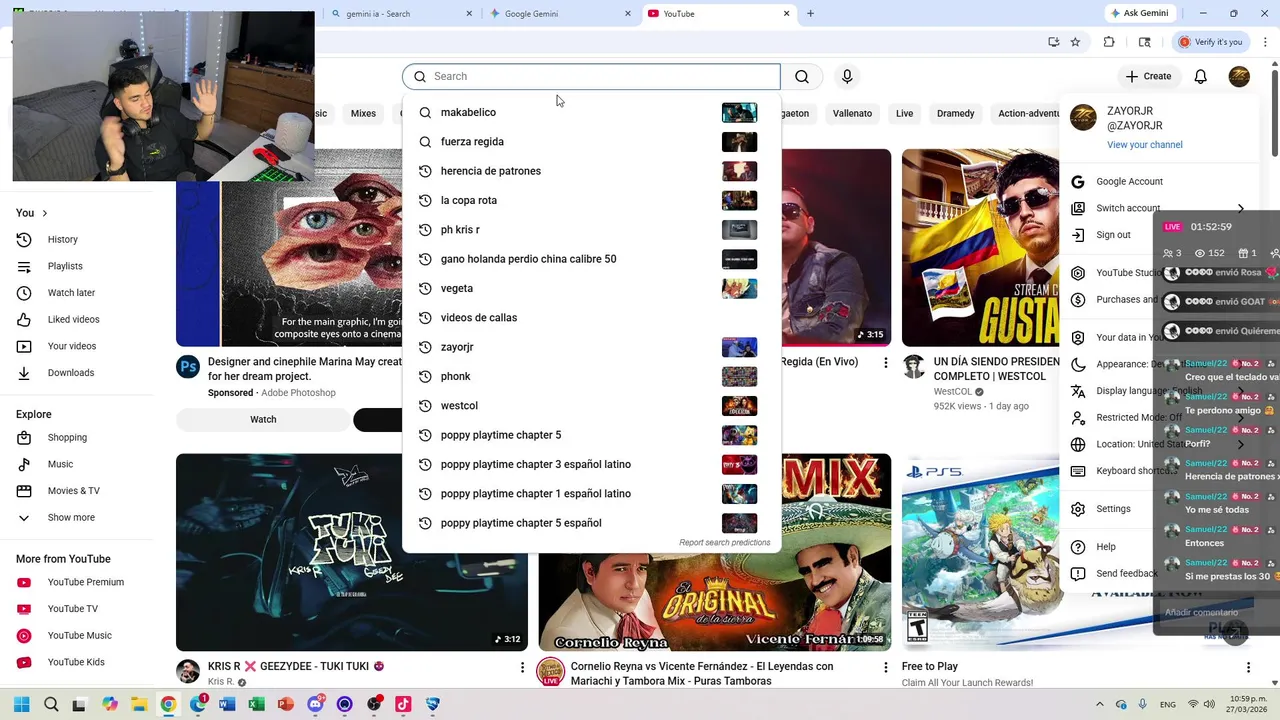The image size is (1280, 720).
Task: Open Liked videos in the sidebar
Action: pyautogui.click(x=76, y=320)
